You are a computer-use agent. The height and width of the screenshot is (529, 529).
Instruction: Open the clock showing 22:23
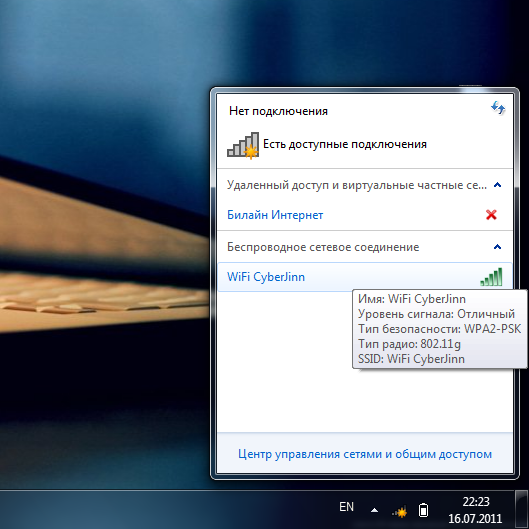tap(476, 502)
